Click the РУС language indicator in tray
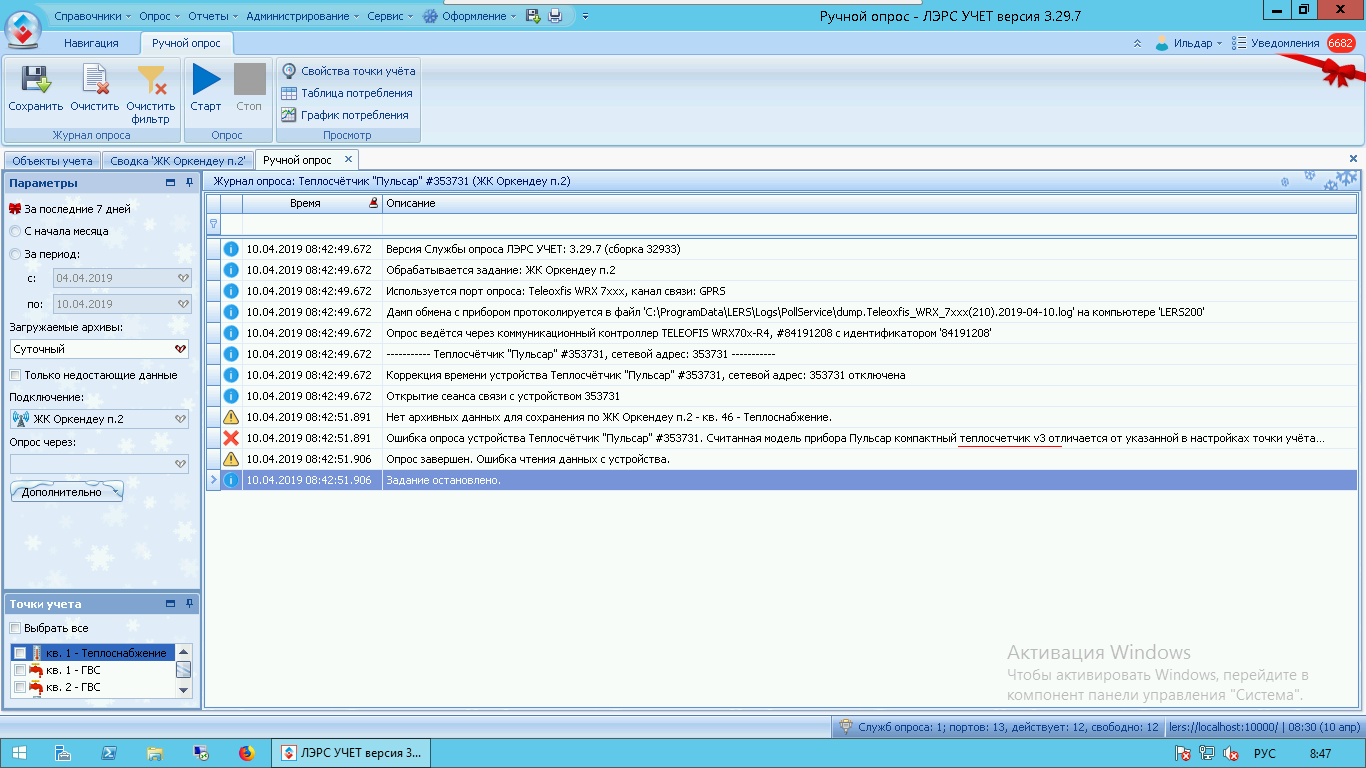Image resolution: width=1366 pixels, height=768 pixels. coord(1265,753)
